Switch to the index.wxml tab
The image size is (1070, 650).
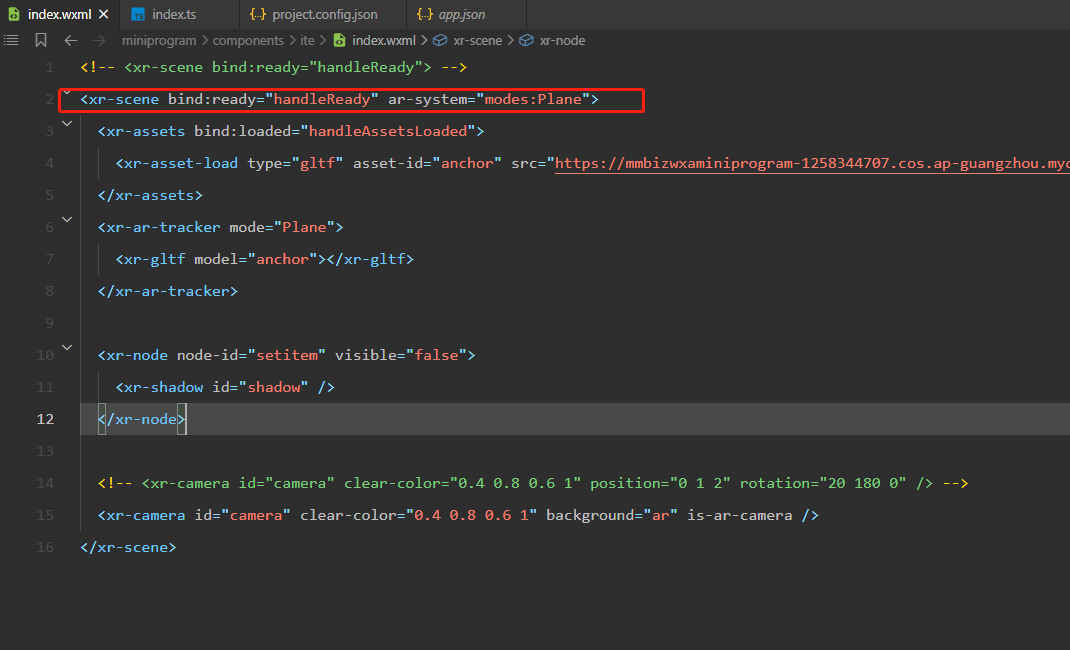click(x=59, y=14)
